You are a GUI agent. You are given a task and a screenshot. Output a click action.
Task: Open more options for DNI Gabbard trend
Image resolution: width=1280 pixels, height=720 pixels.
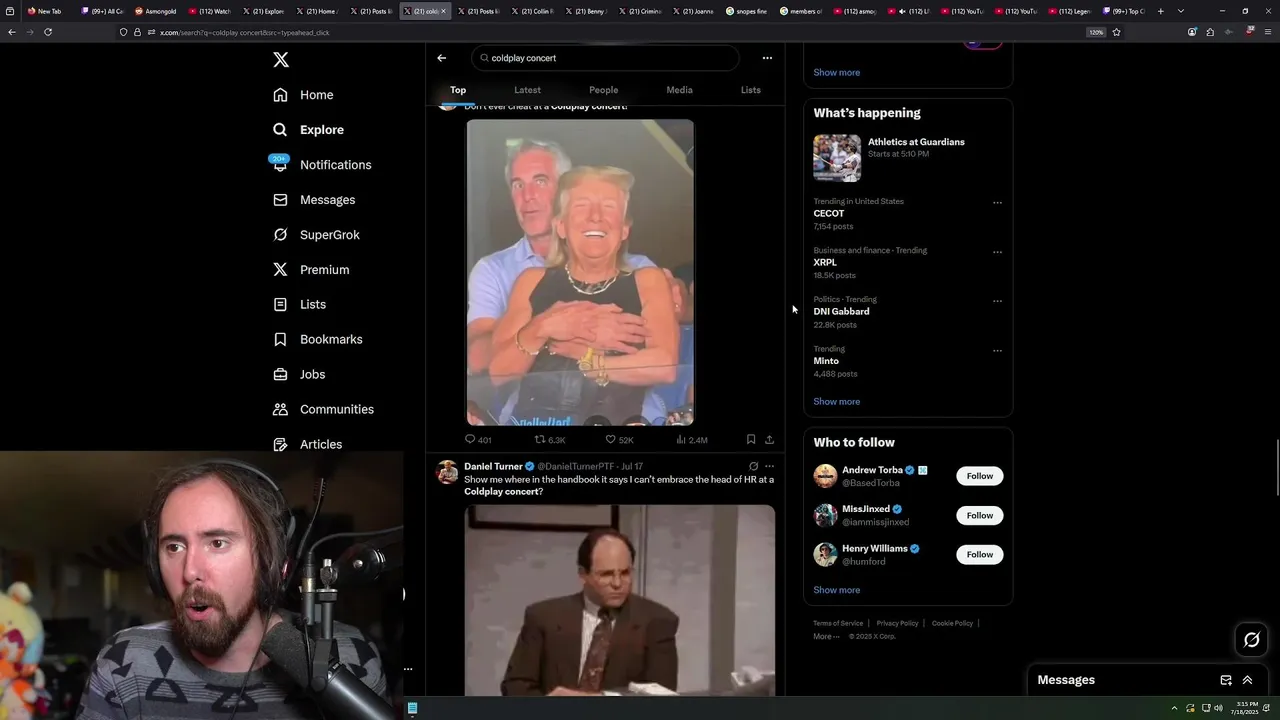(x=997, y=301)
